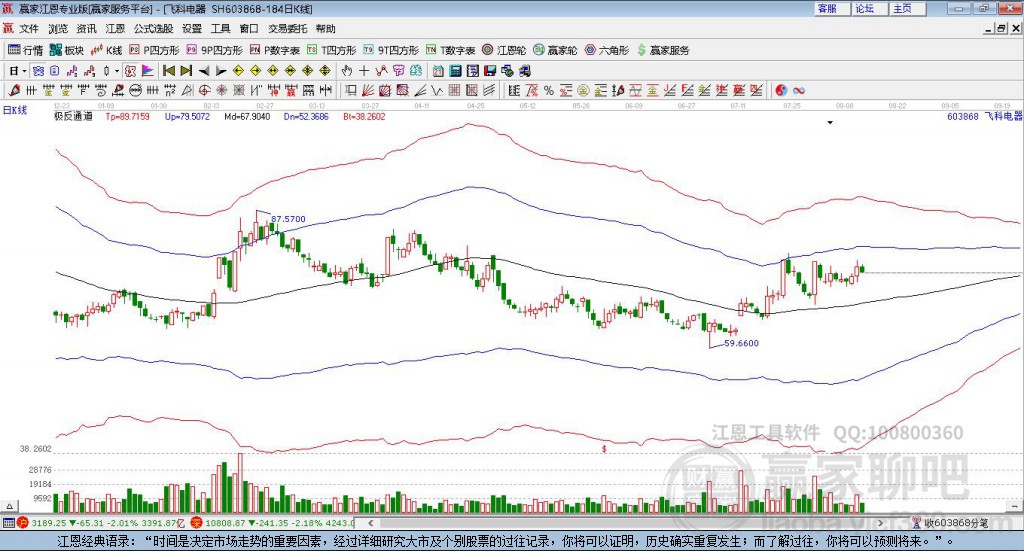
Task: Open the 9P四方形 tool
Action: [214, 50]
